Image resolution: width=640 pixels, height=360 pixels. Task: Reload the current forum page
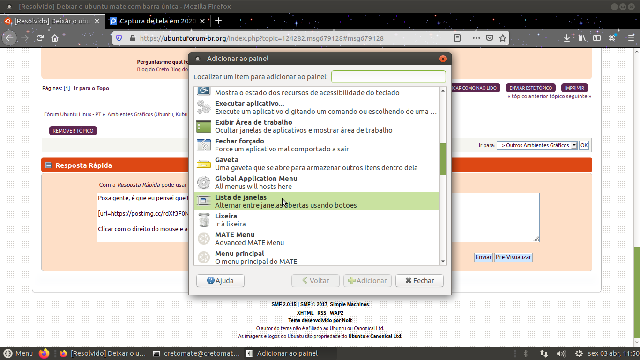pyautogui.click(x=40, y=38)
